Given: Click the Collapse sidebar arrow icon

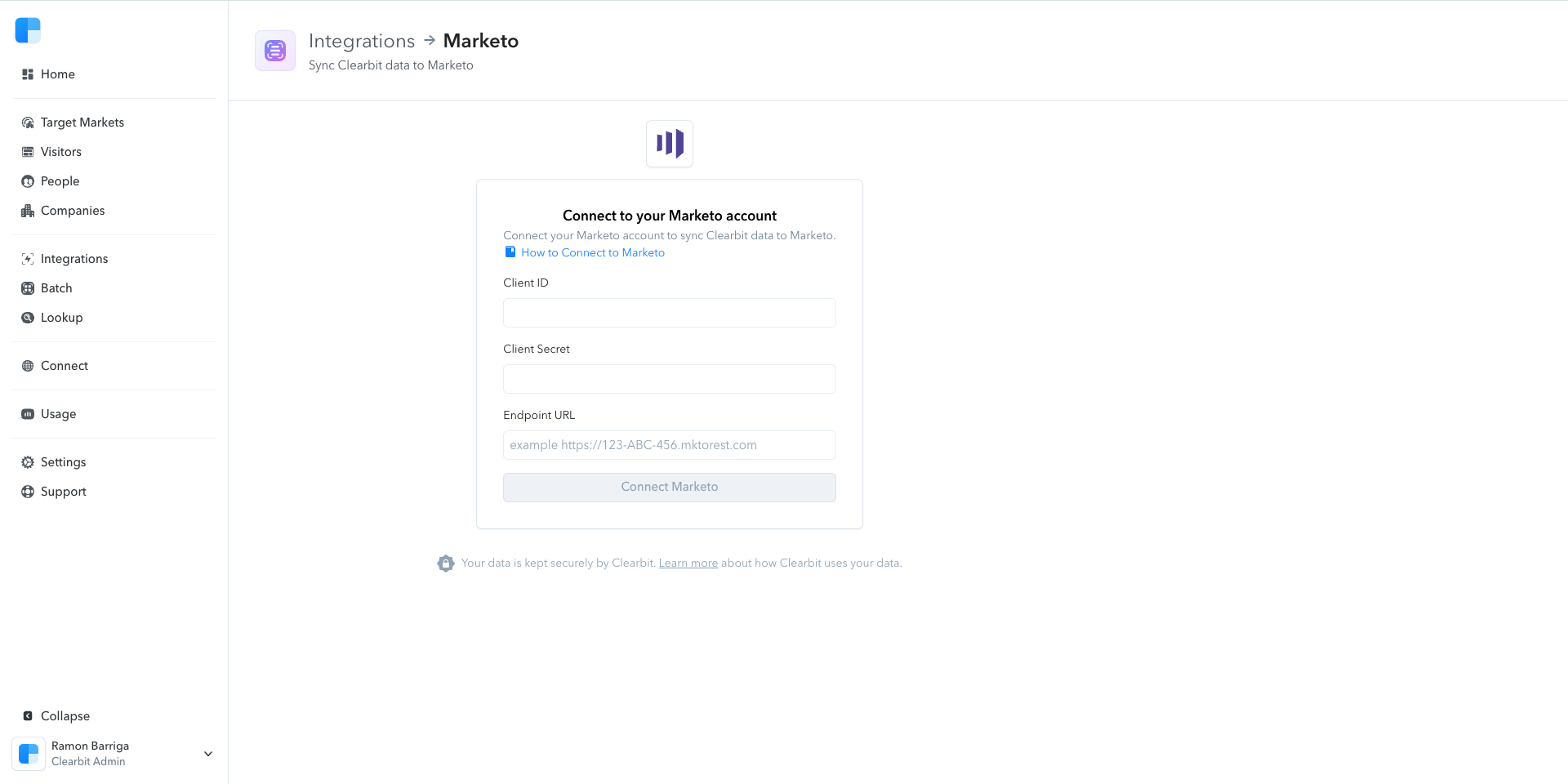Looking at the screenshot, I should [28, 716].
